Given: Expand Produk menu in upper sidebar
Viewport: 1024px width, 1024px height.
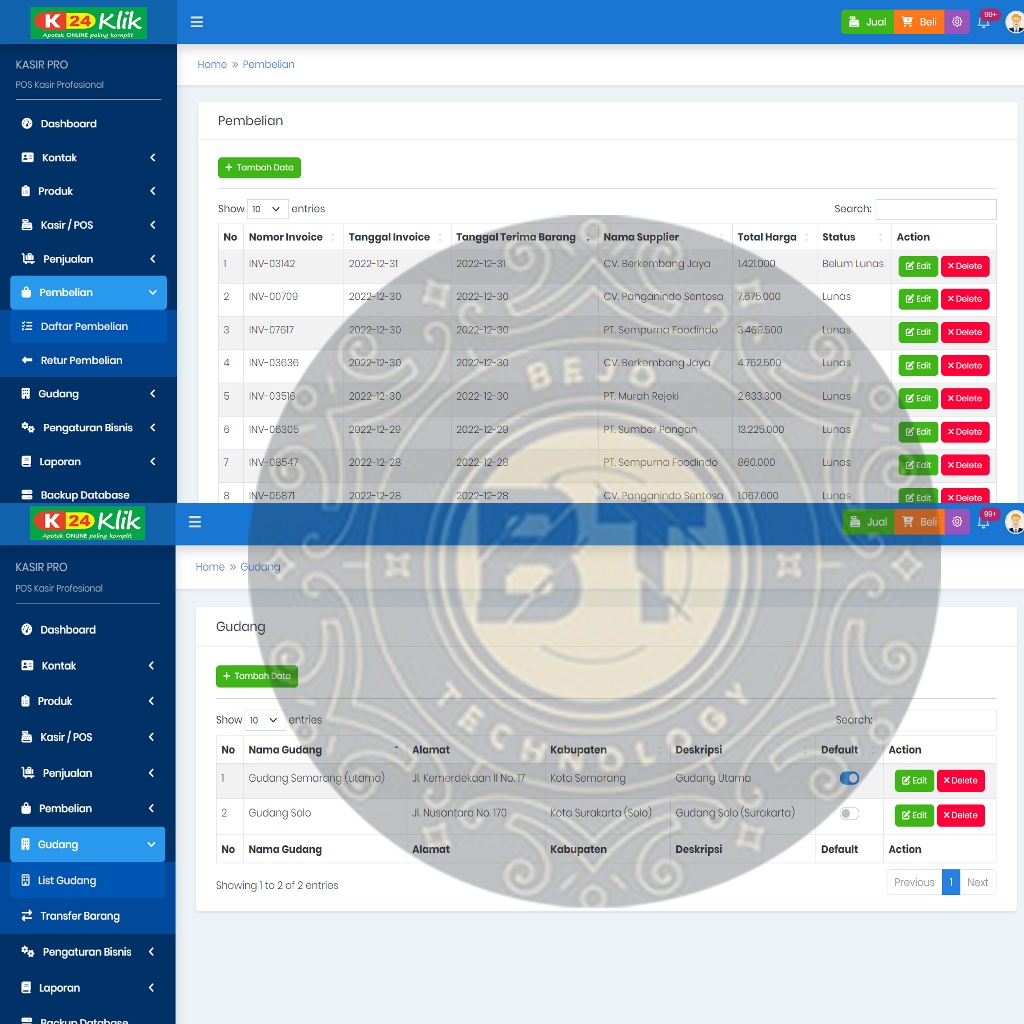Looking at the screenshot, I should click(x=88, y=191).
